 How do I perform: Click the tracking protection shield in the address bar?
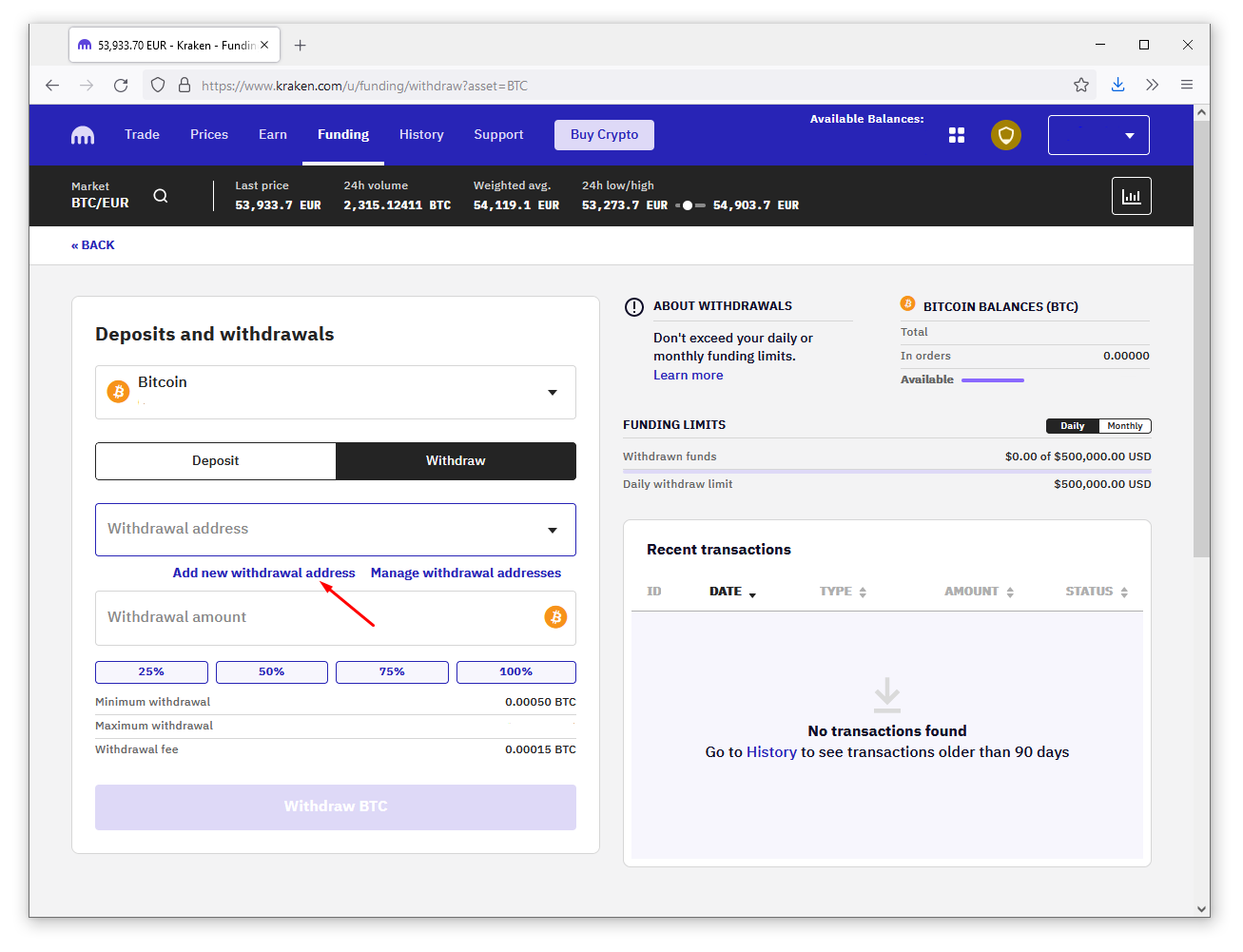(158, 86)
